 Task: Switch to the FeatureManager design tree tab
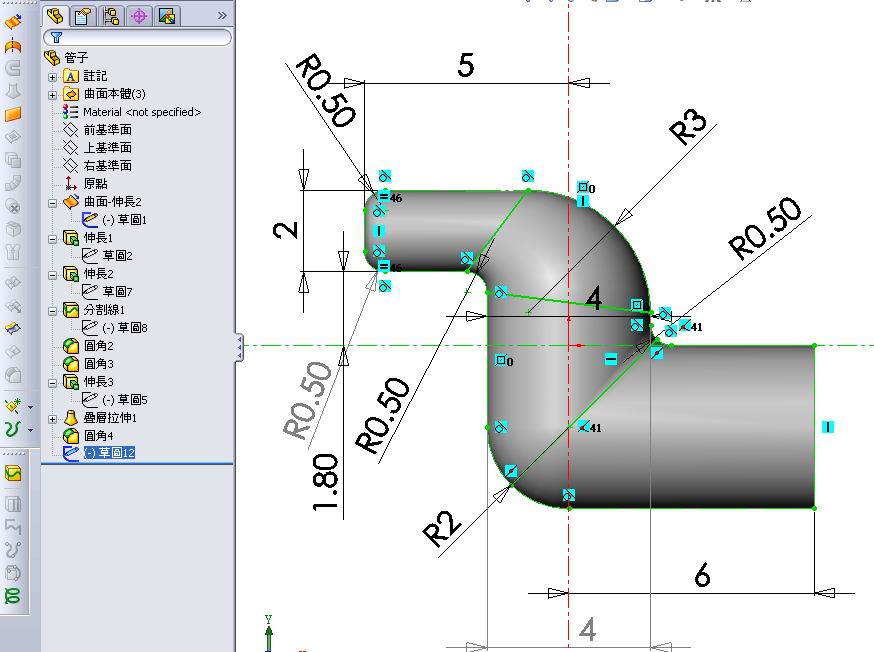pos(55,16)
